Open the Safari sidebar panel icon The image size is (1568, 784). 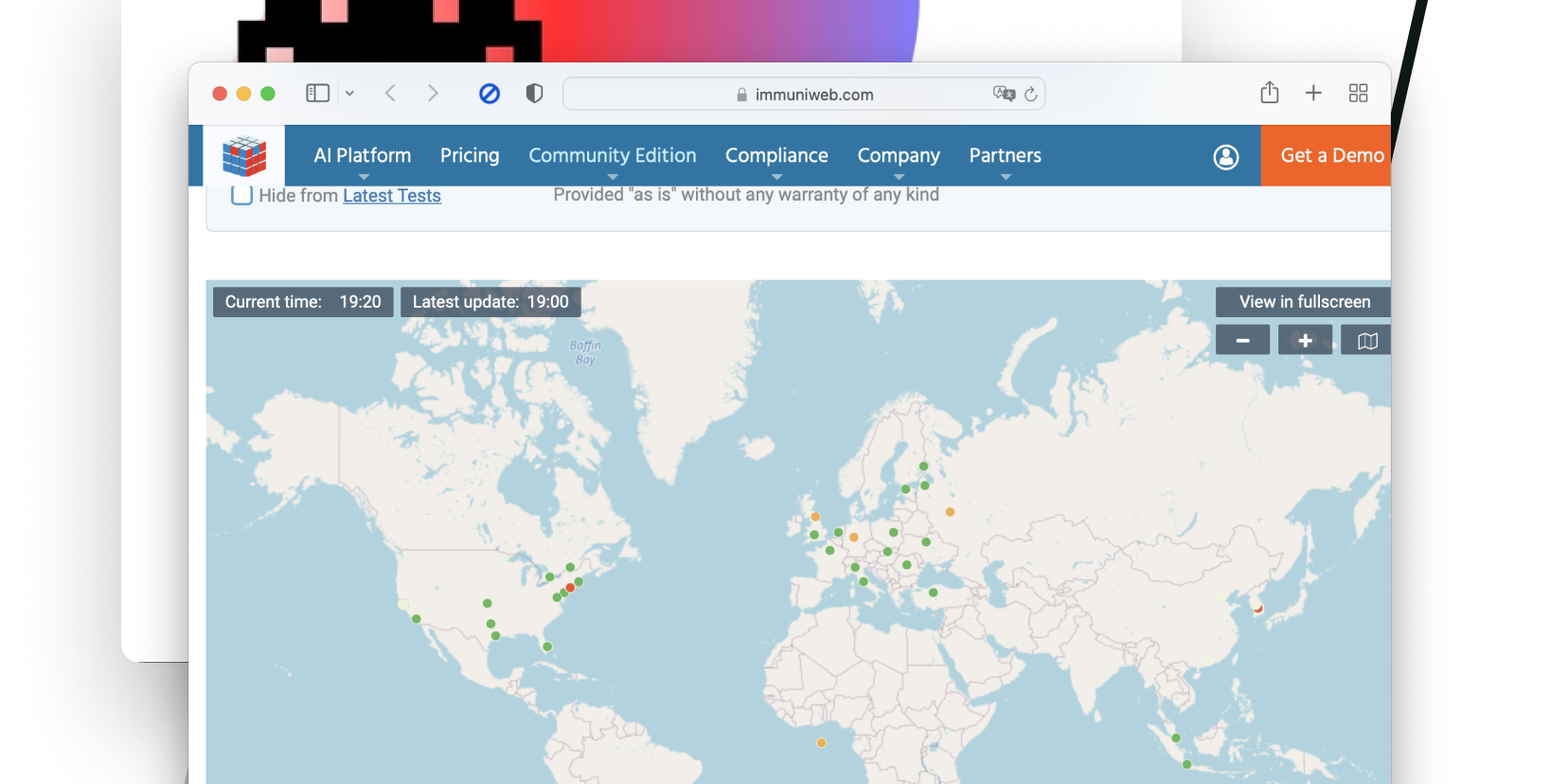point(317,93)
